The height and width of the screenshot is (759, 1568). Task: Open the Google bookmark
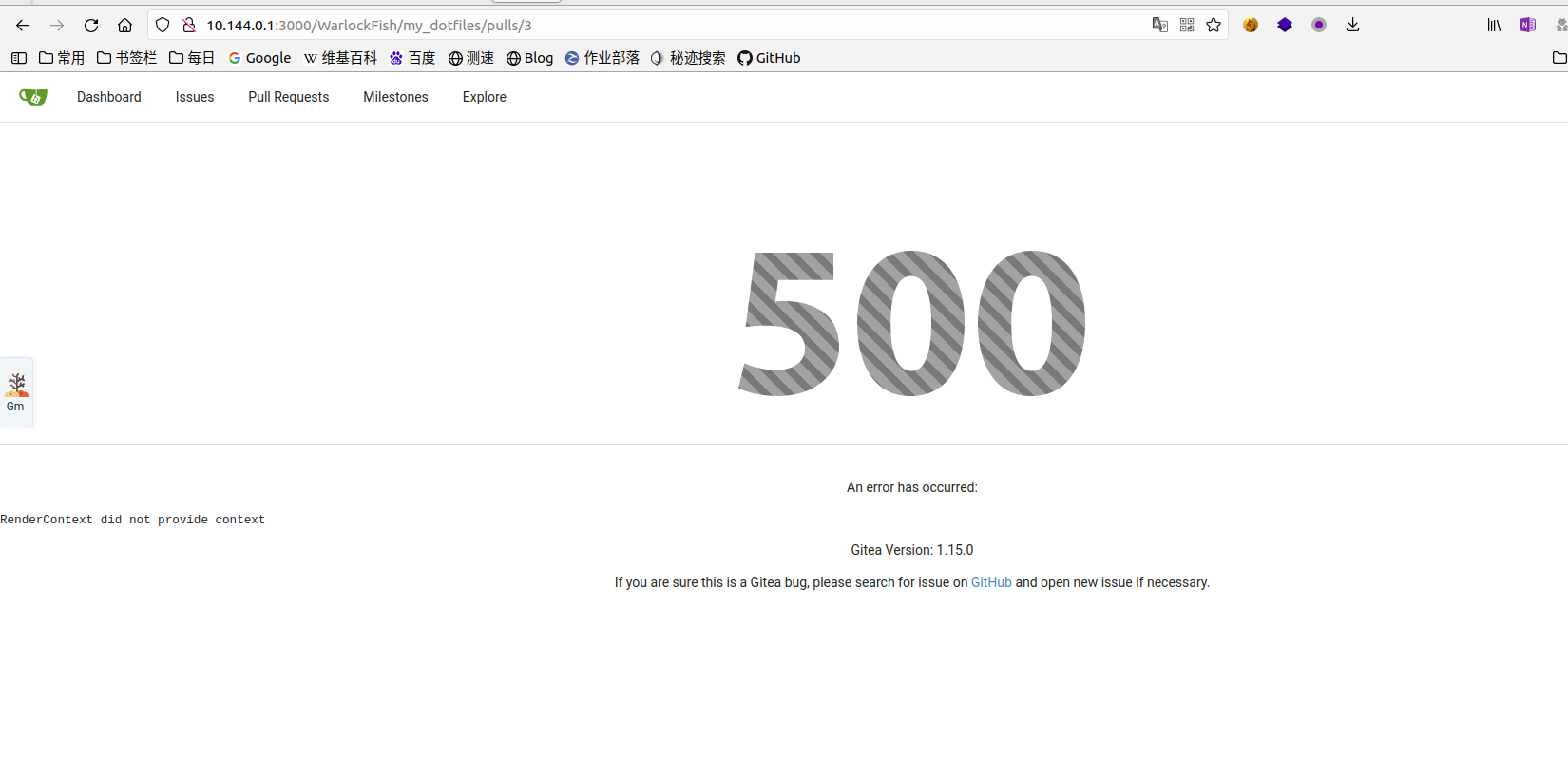tap(259, 58)
